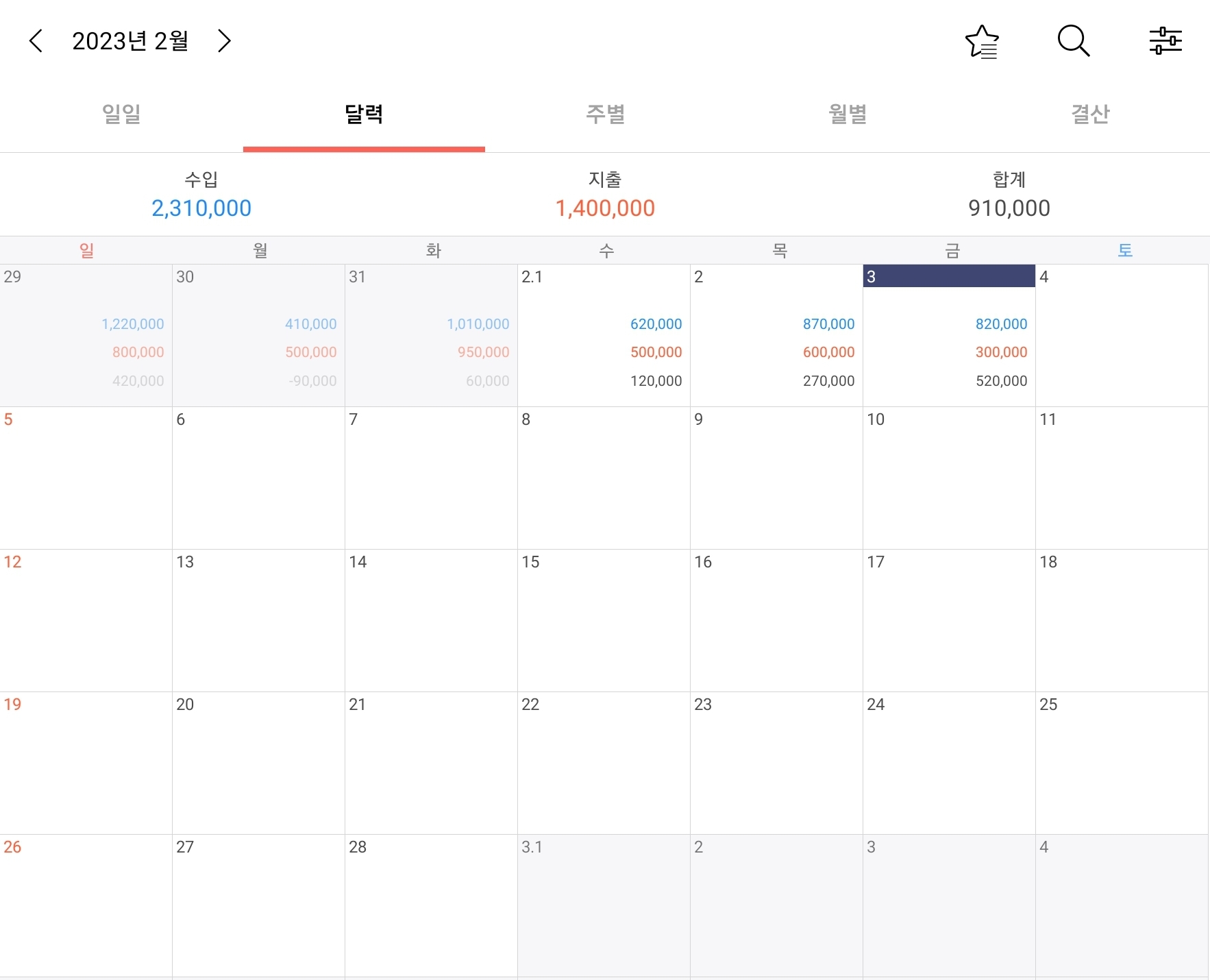The width and height of the screenshot is (1210, 980).
Task: Open search with magnifier icon
Action: click(1074, 41)
